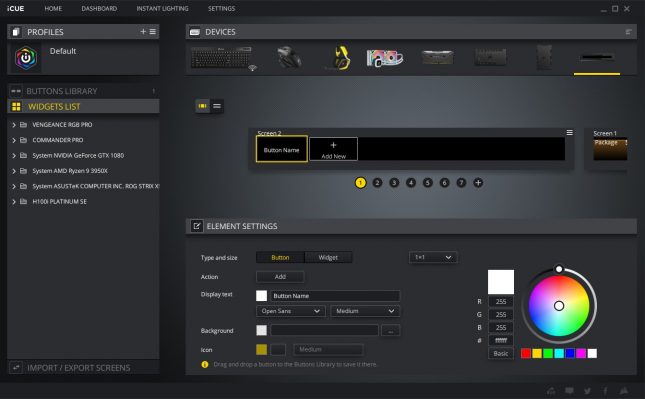Open the profiles list menu icon

153,32
